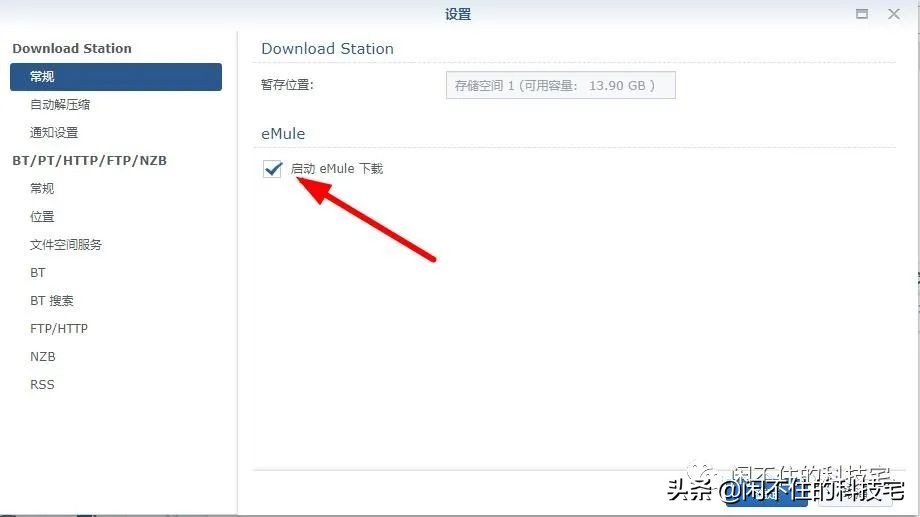Open 通知设置 page
The image size is (920, 517).
54,133
